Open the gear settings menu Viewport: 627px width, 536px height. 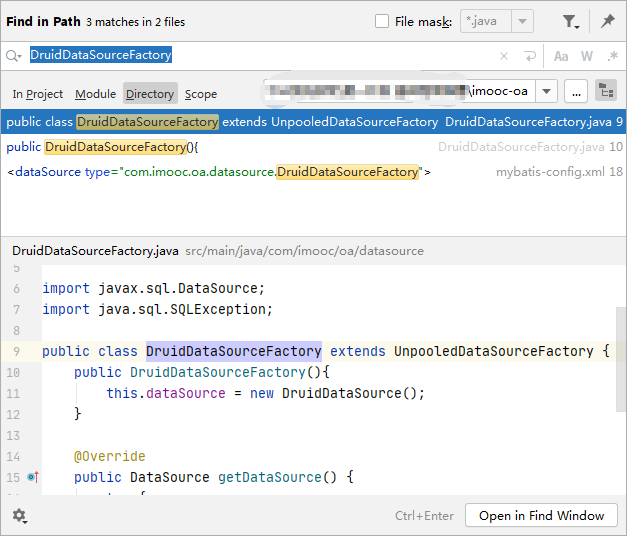coord(19,516)
